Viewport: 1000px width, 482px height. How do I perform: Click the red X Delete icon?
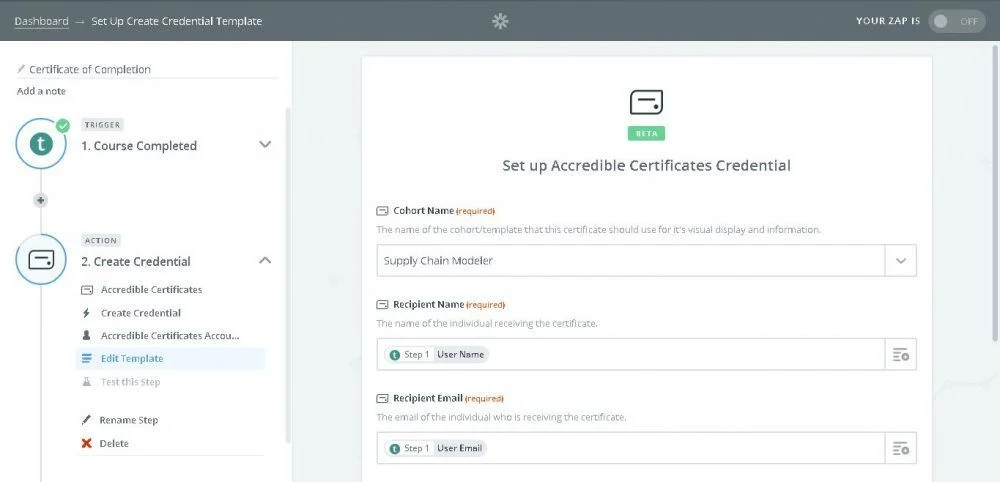coord(87,443)
